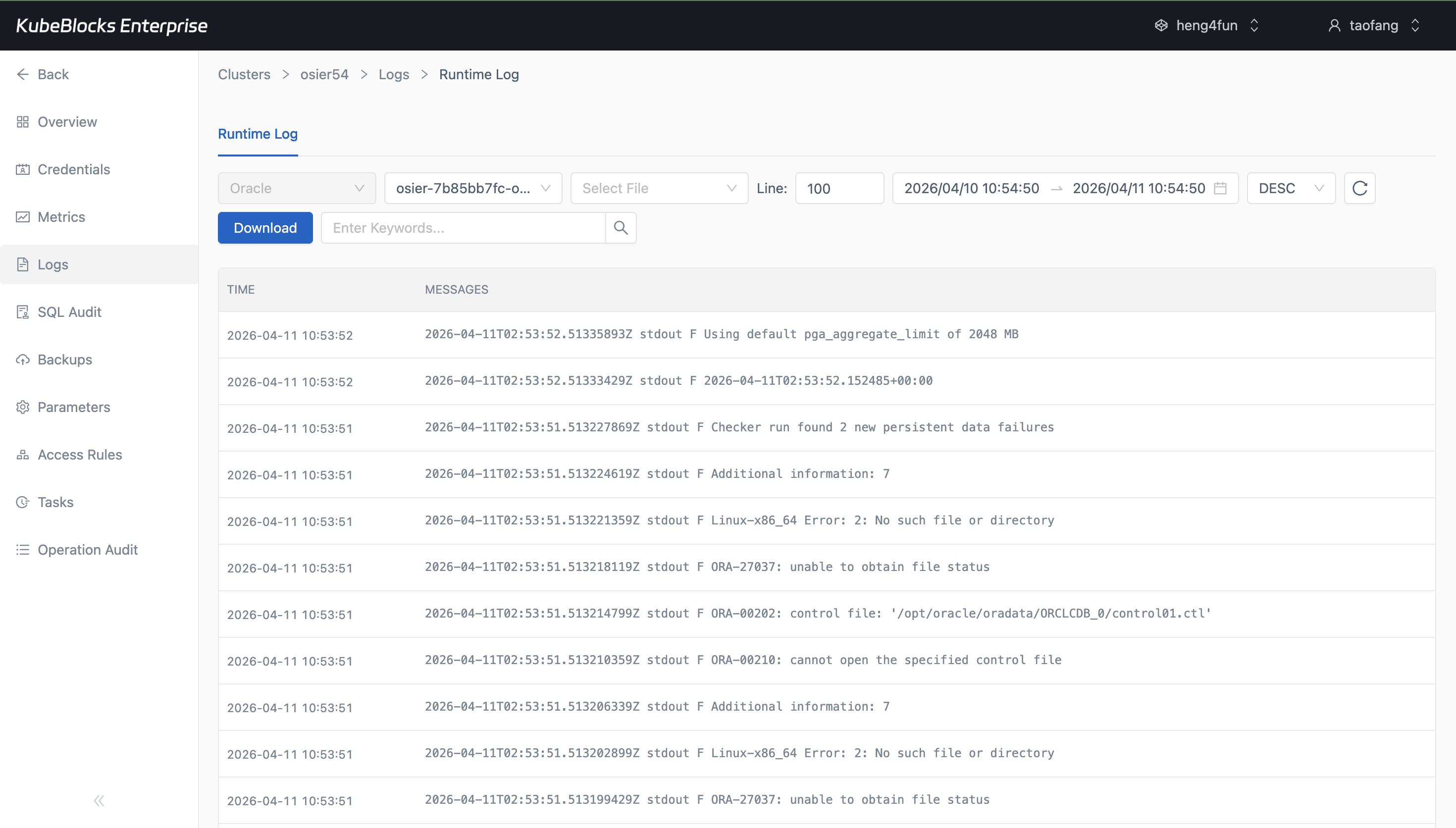Open the Backups section icon
The width and height of the screenshot is (1456, 828).
click(x=23, y=359)
